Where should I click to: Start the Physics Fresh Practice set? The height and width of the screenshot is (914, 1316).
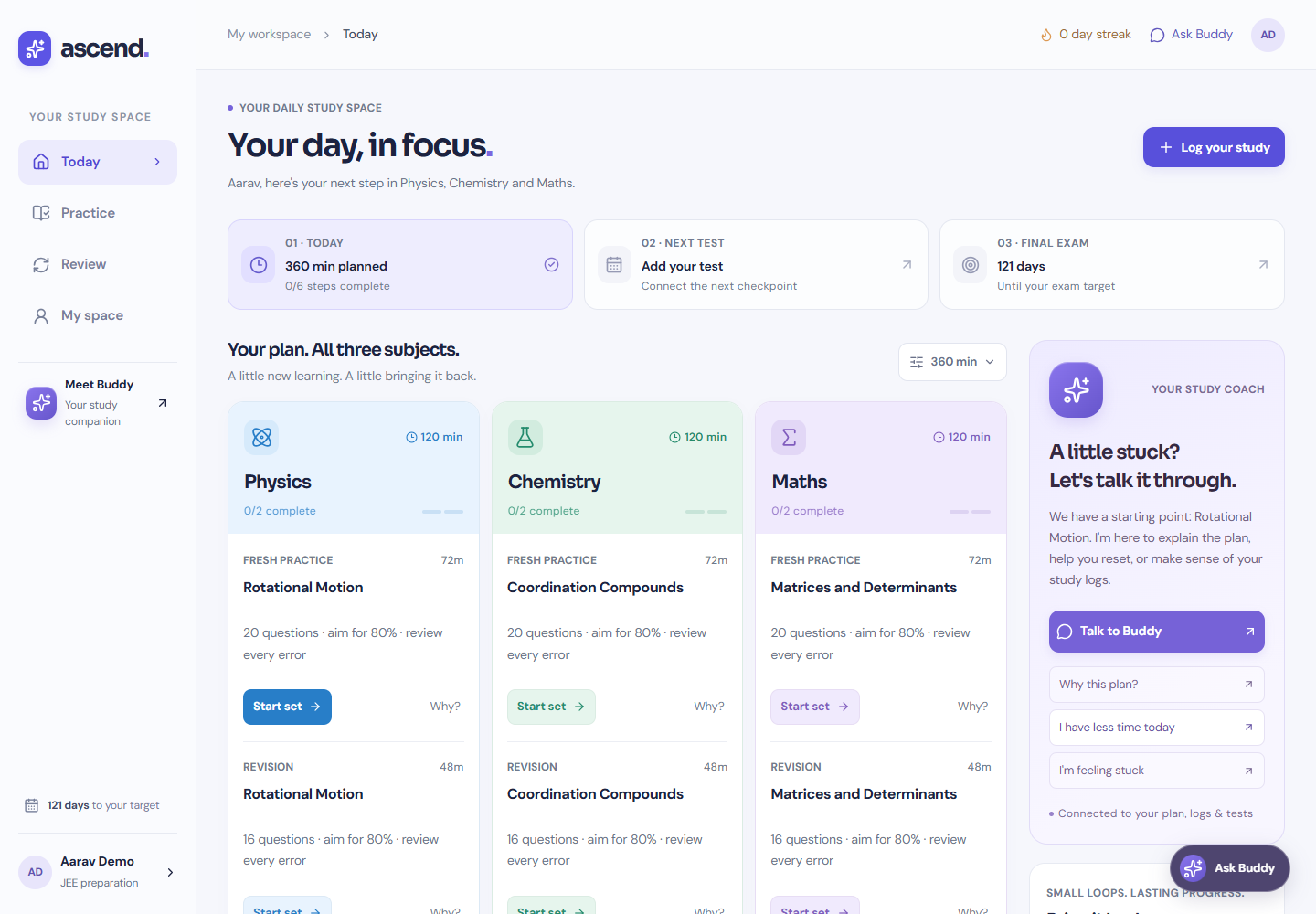[287, 707]
